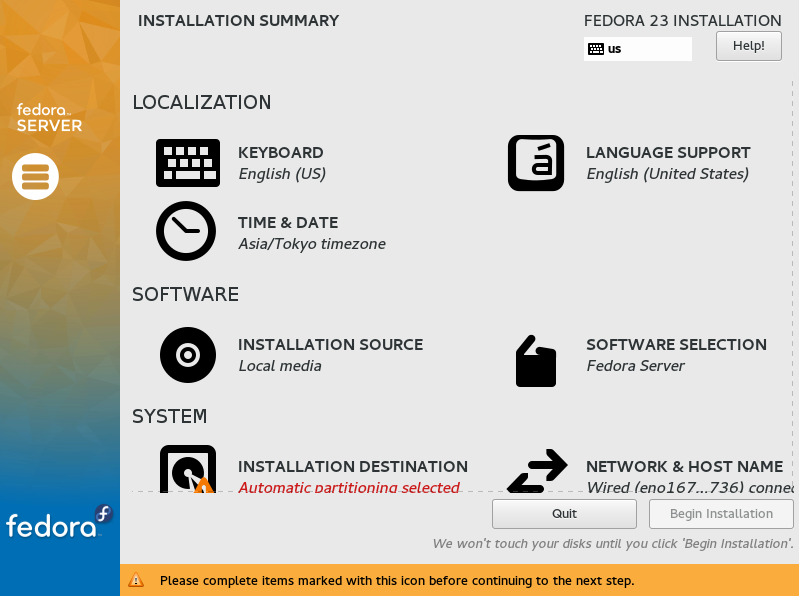This screenshot has height=596, width=799.
Task: Click the Network & Host Name arrows icon
Action: coord(537,471)
